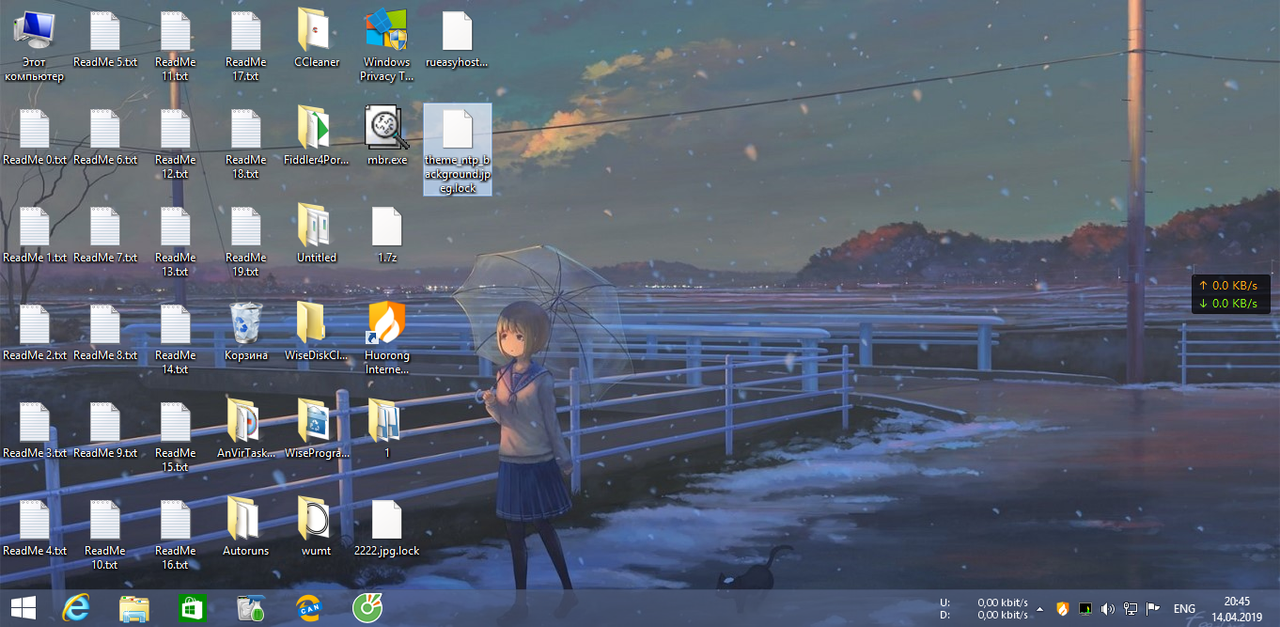Image resolution: width=1280 pixels, height=627 pixels.
Task: Select ReadMe 8.txt file
Action: [x=105, y=333]
